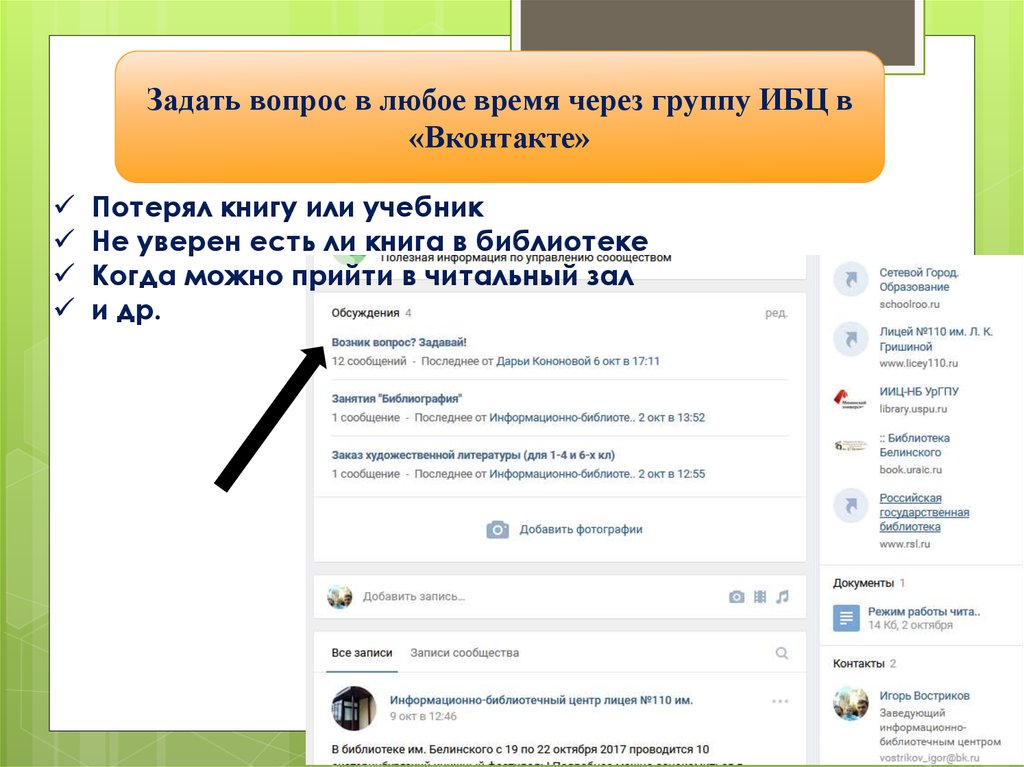Click the user avatar beside the post field
The image size is (1024, 767).
340,596
